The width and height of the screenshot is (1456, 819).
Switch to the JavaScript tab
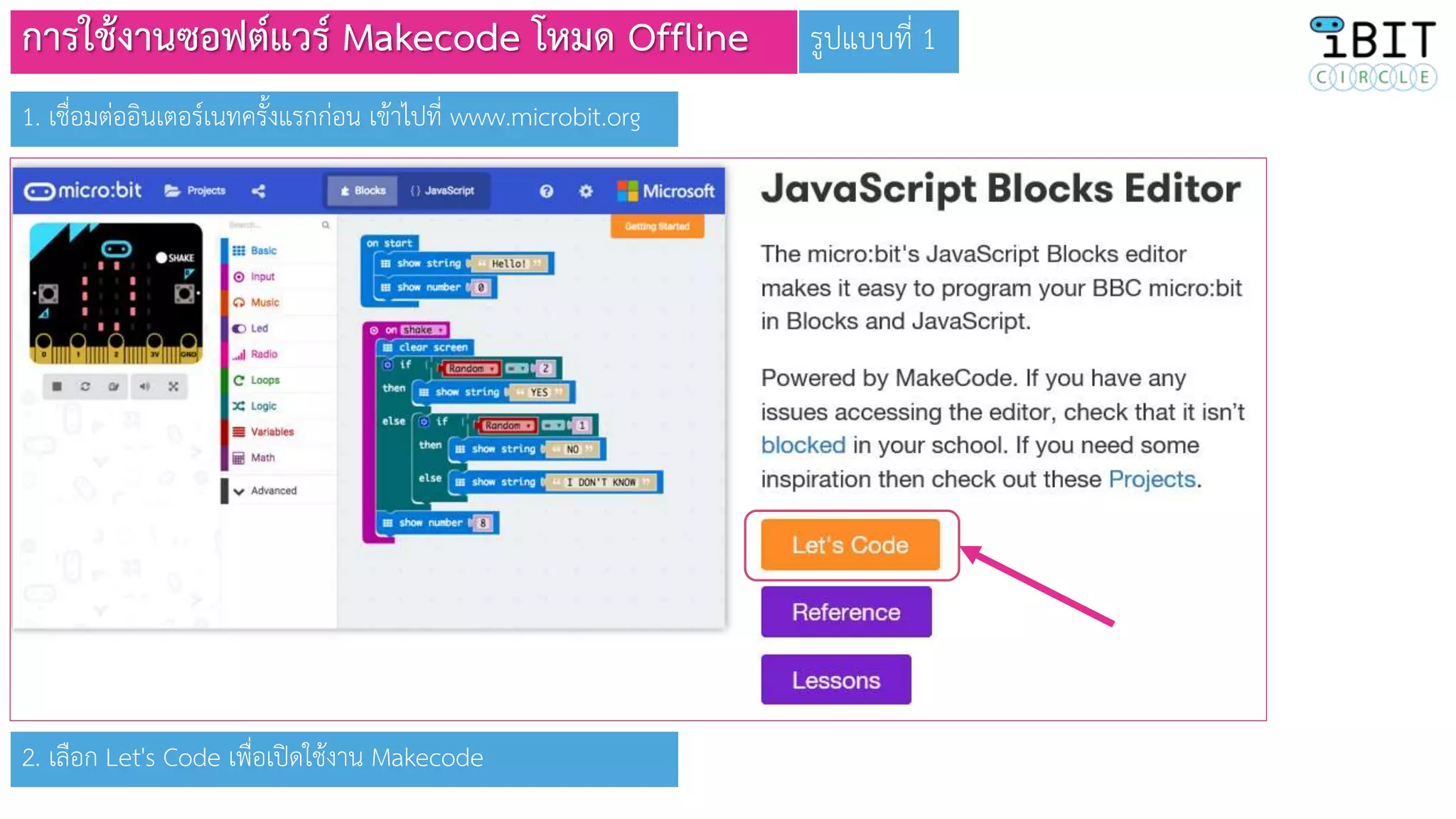tap(443, 191)
